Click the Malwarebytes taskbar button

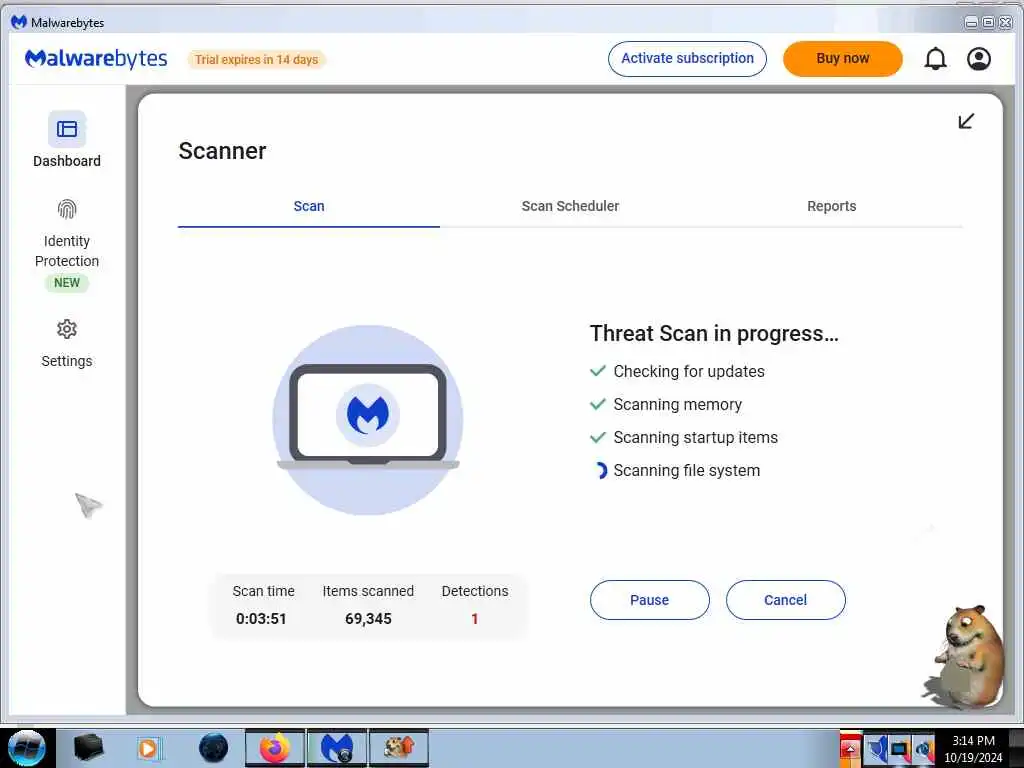pyautogui.click(x=337, y=748)
